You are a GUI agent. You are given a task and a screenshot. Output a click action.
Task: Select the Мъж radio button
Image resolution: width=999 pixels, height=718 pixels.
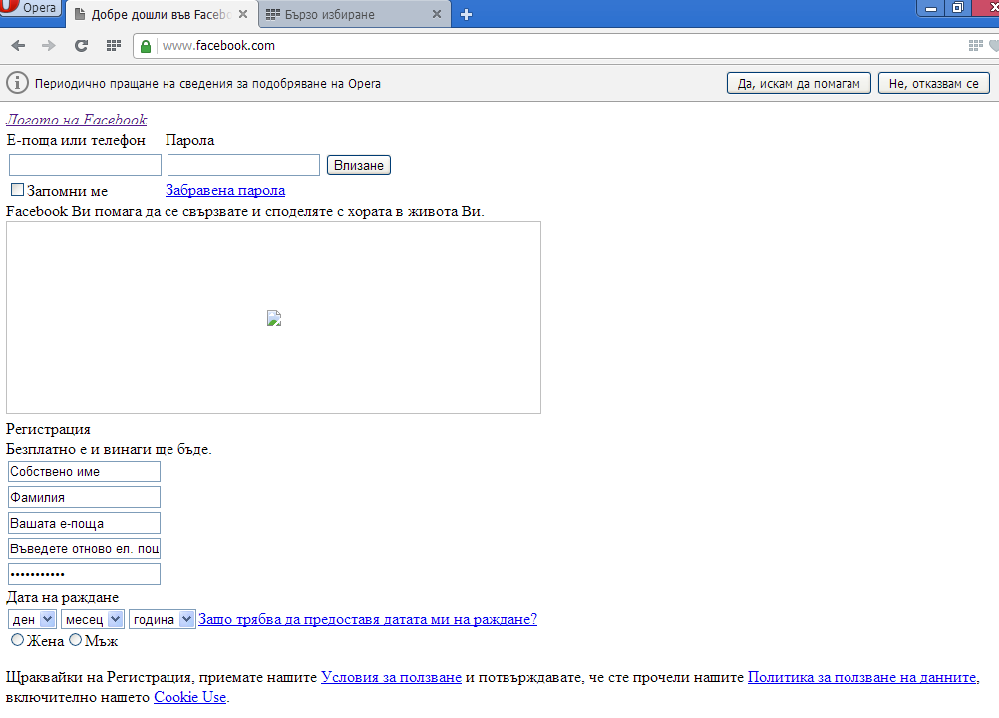point(75,640)
